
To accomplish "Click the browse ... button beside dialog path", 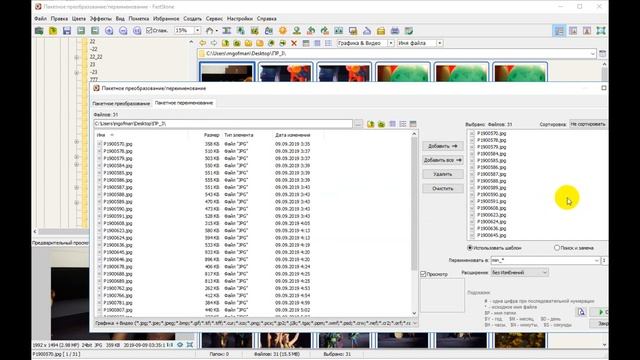I will (358, 124).
